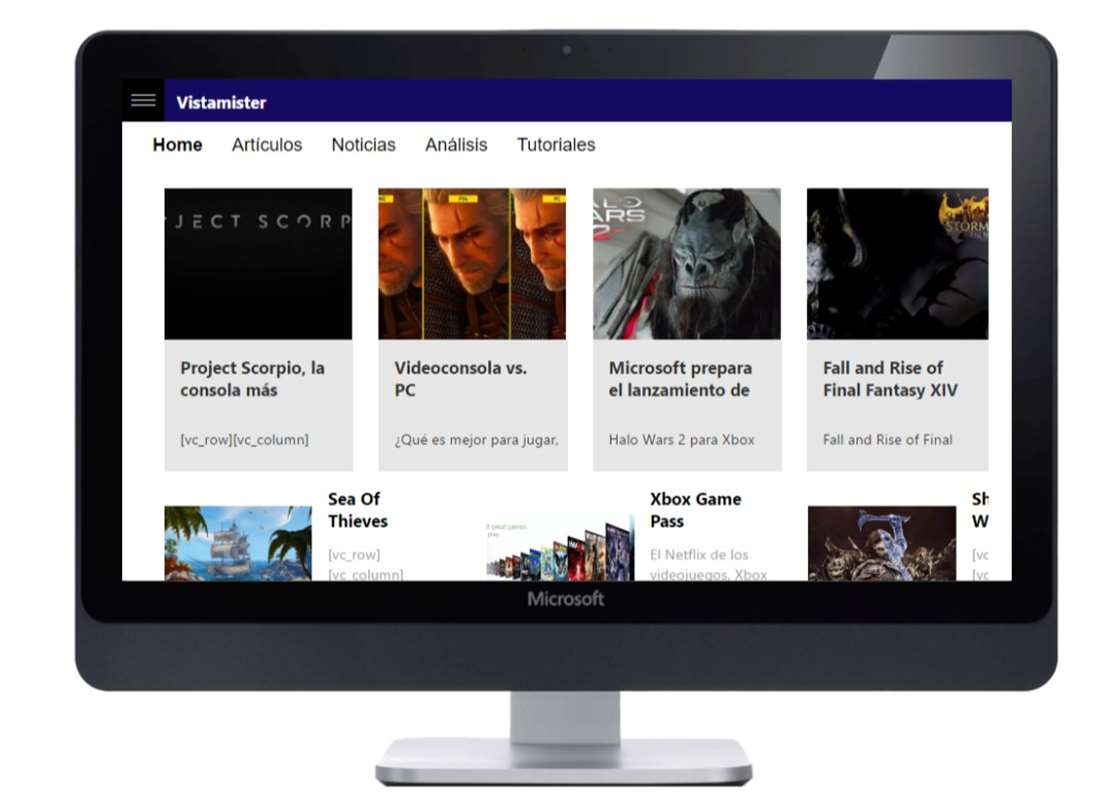Click the 'Project Scorpio, la consola más' headline

[x=253, y=379]
